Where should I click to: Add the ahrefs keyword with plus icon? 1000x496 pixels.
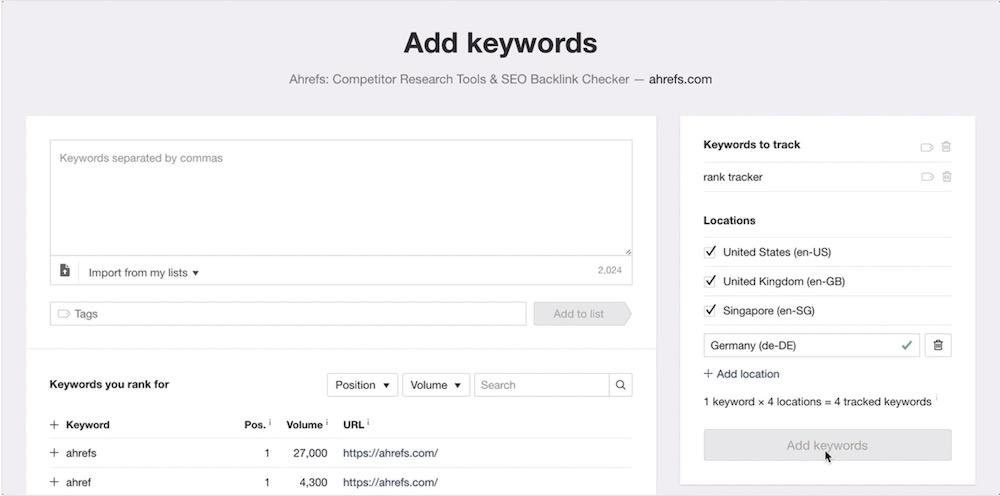click(54, 453)
